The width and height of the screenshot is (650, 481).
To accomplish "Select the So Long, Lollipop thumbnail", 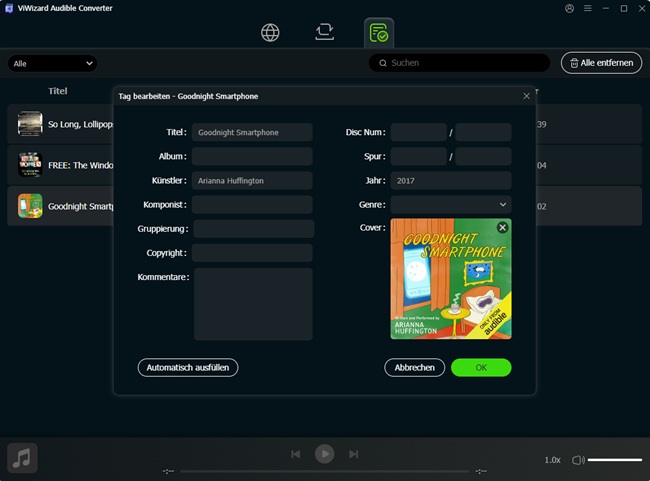I will click(30, 124).
